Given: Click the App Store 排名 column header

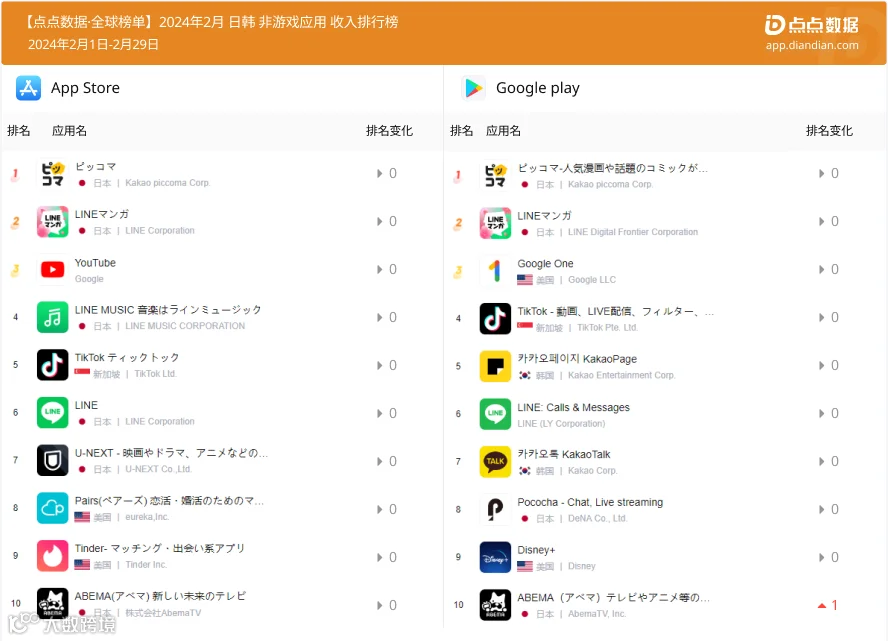Looking at the screenshot, I should click(x=19, y=131).
